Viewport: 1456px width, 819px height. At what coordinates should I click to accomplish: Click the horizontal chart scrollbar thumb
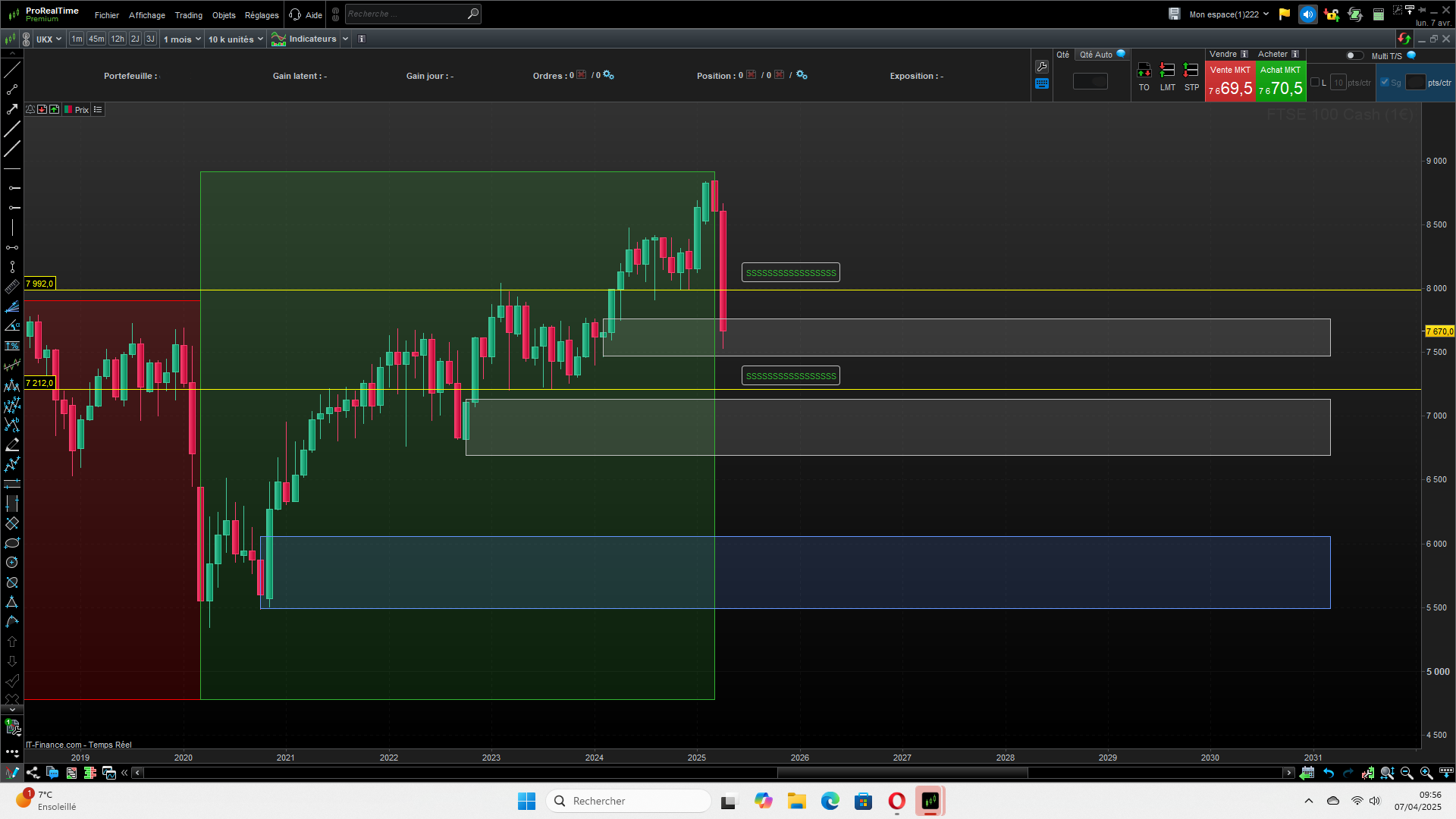(x=902, y=773)
